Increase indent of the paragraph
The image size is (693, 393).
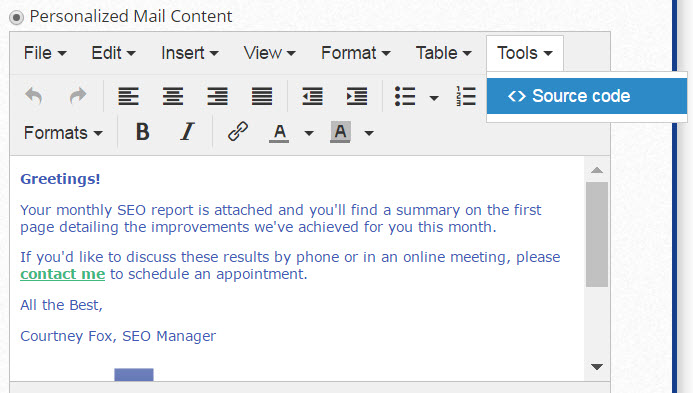point(357,96)
